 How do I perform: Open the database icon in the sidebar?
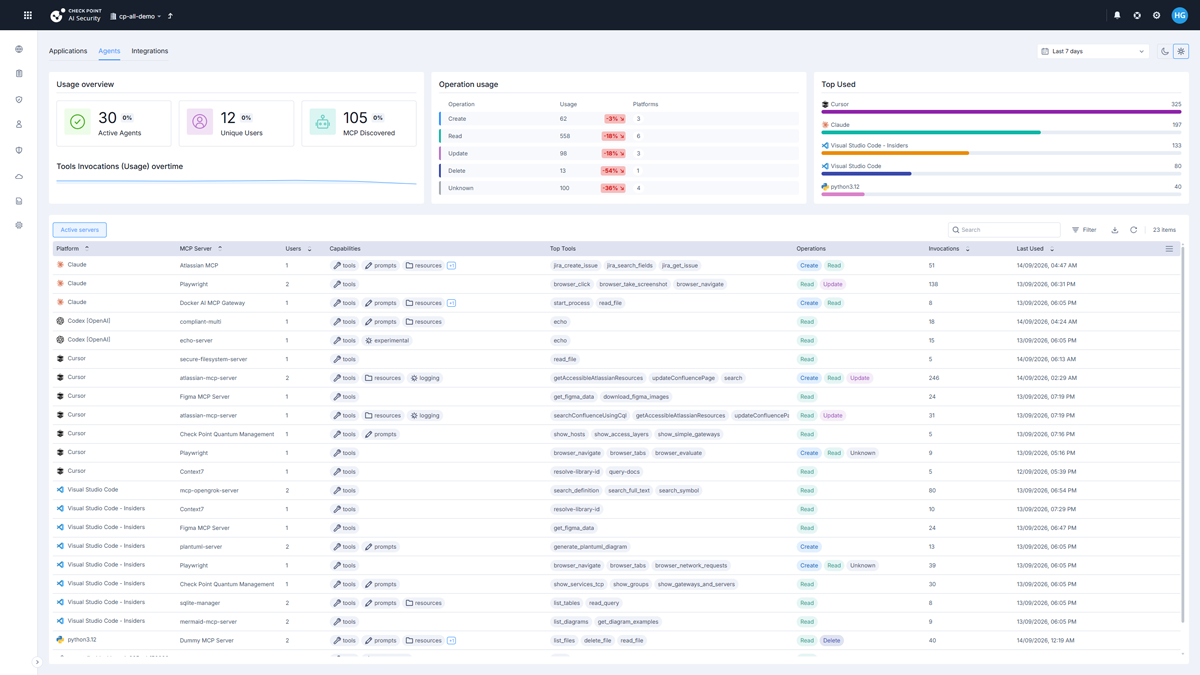[x=19, y=201]
